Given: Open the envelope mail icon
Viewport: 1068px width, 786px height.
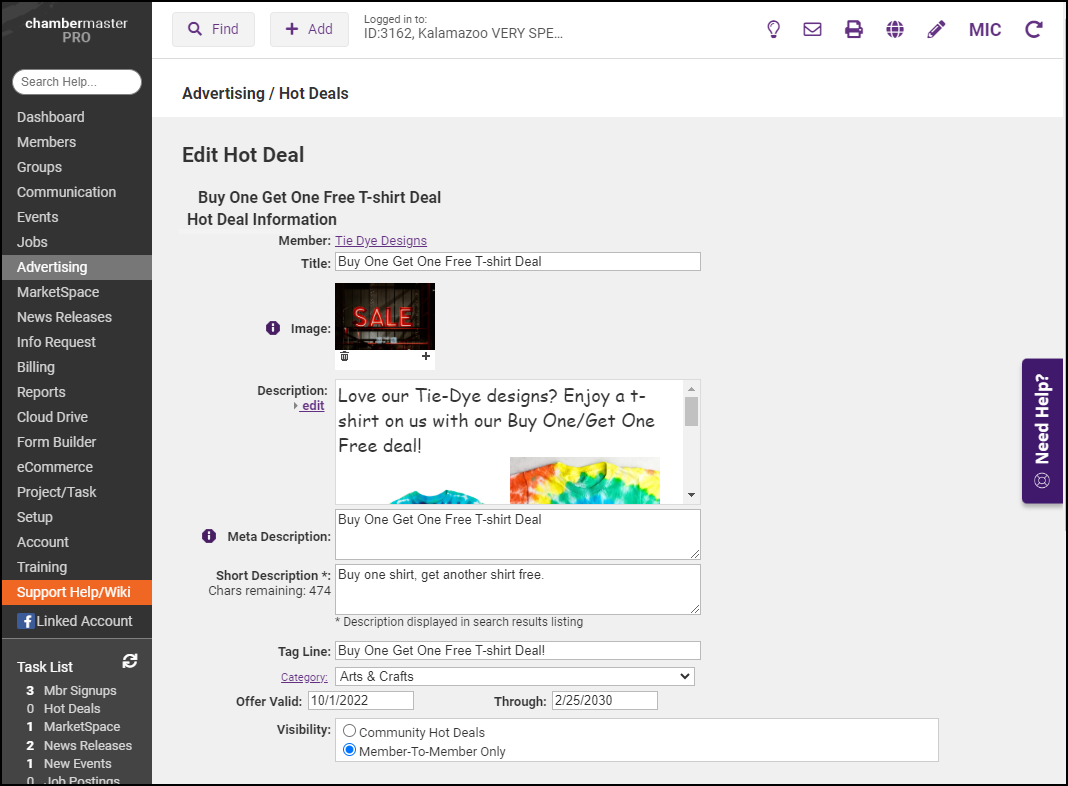Looking at the screenshot, I should (x=812, y=29).
